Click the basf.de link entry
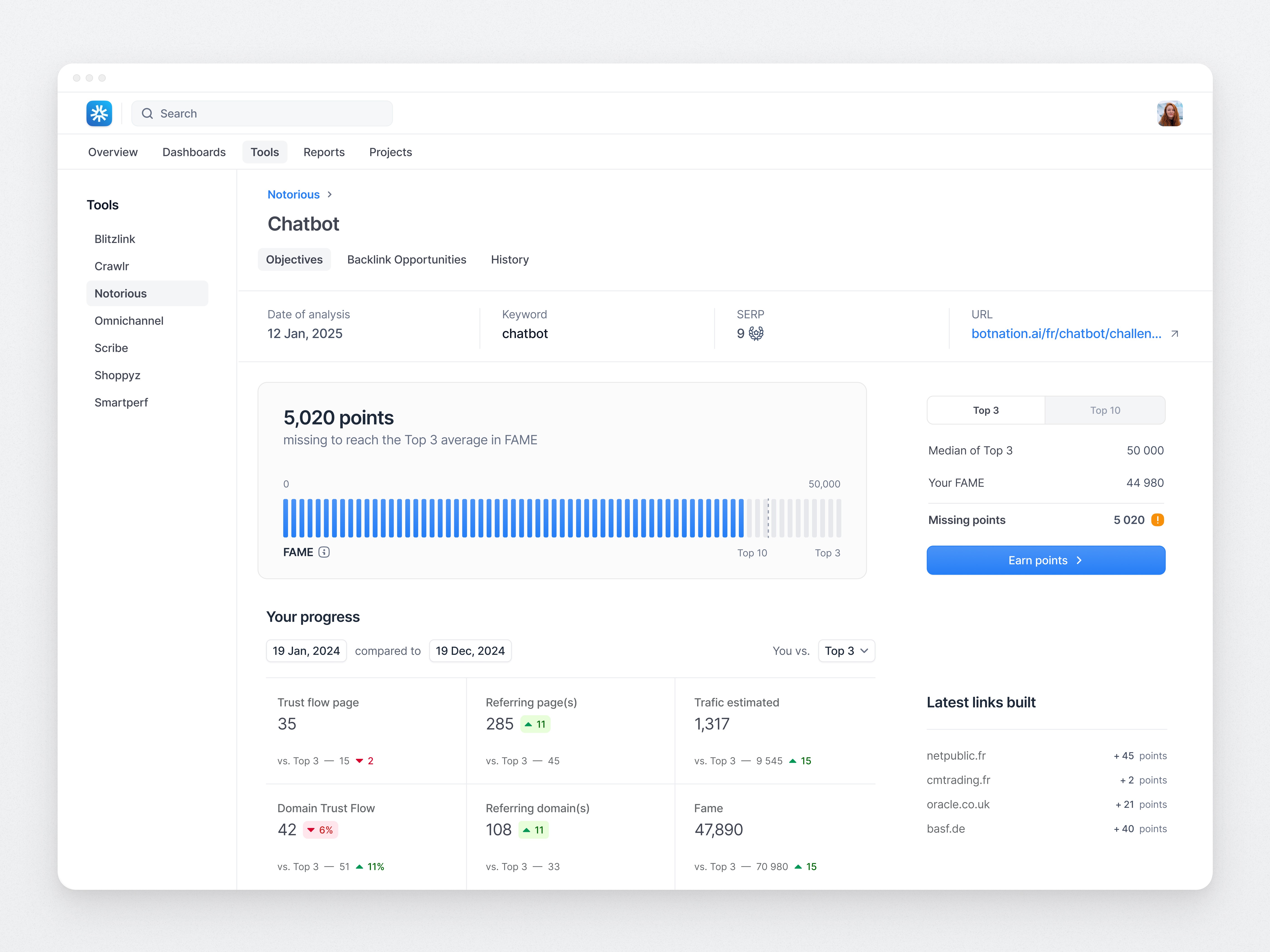This screenshot has width=1270, height=952. 946,829
